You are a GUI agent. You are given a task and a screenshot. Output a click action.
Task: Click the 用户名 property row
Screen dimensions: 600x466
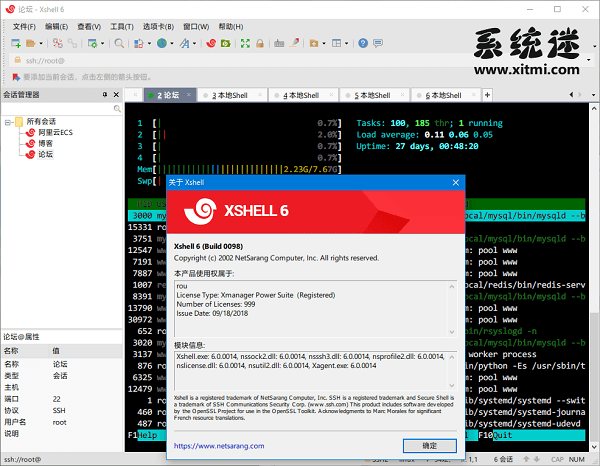pos(61,422)
